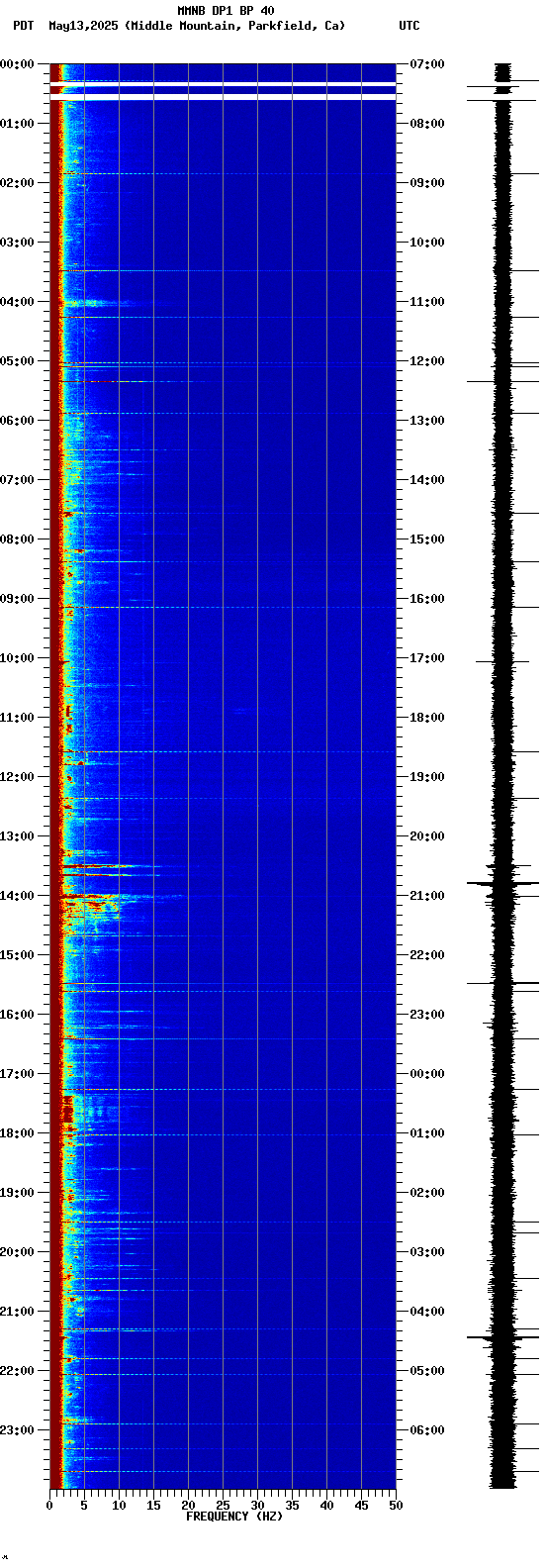Click the seismogram spike near 22:30 UTC
The image size is (546, 1568).
503,983
